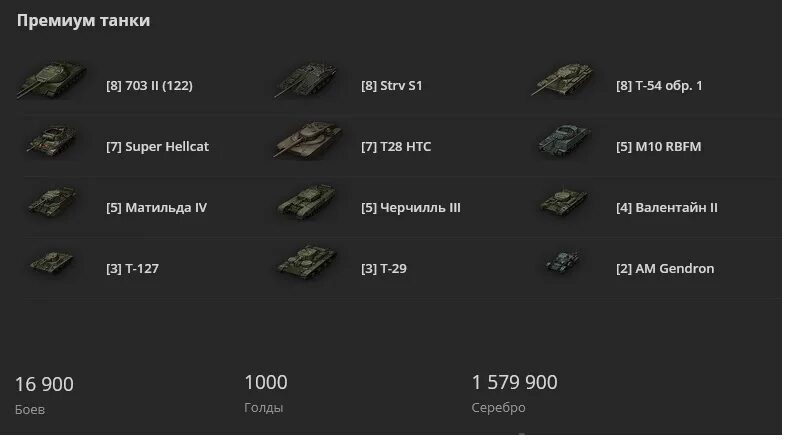Click the Валентайн II tank icon
794x441 pixels.
564,205
